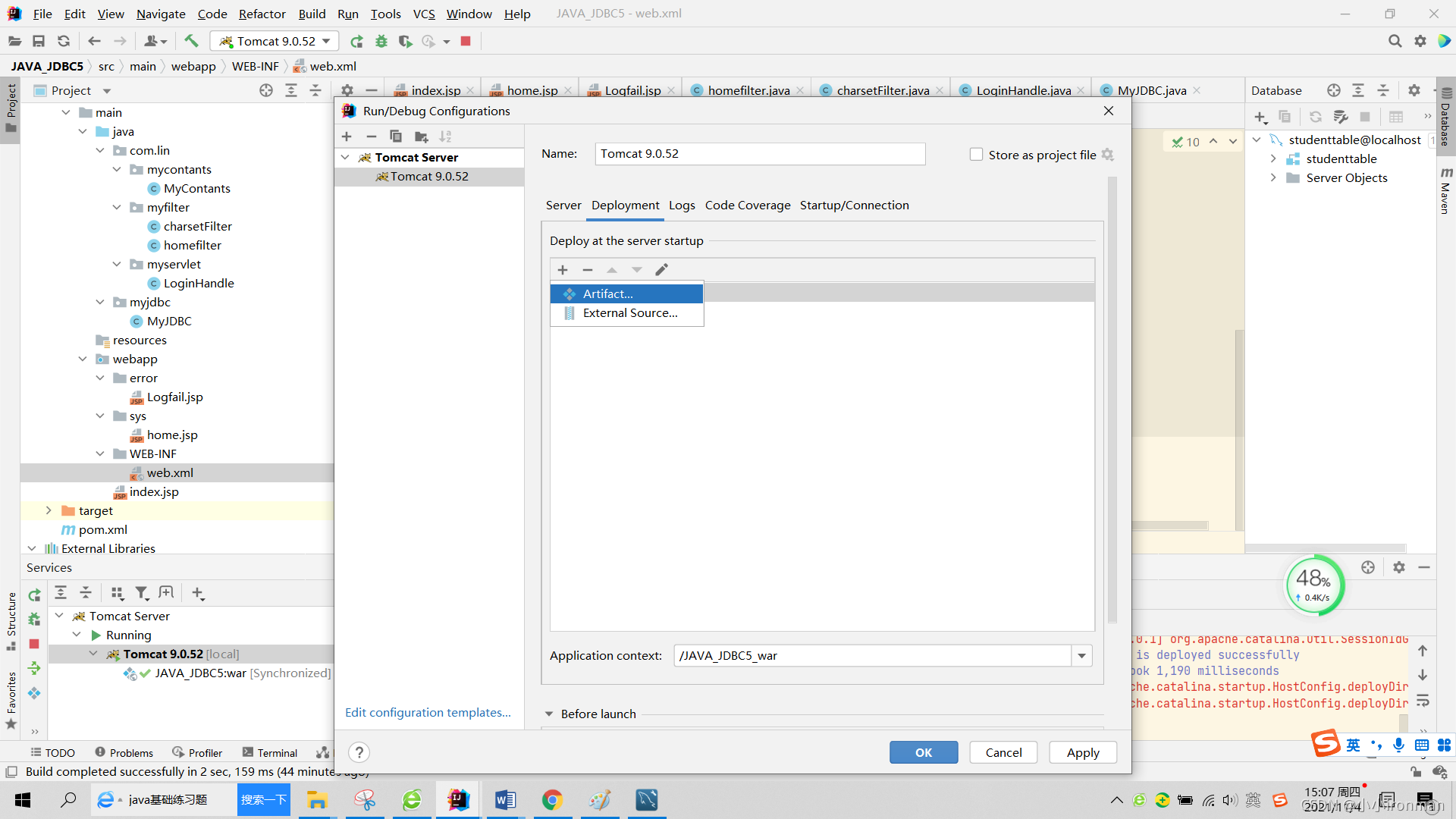The width and height of the screenshot is (1456, 819).
Task: Click the move deployment down icon
Action: coord(637,269)
